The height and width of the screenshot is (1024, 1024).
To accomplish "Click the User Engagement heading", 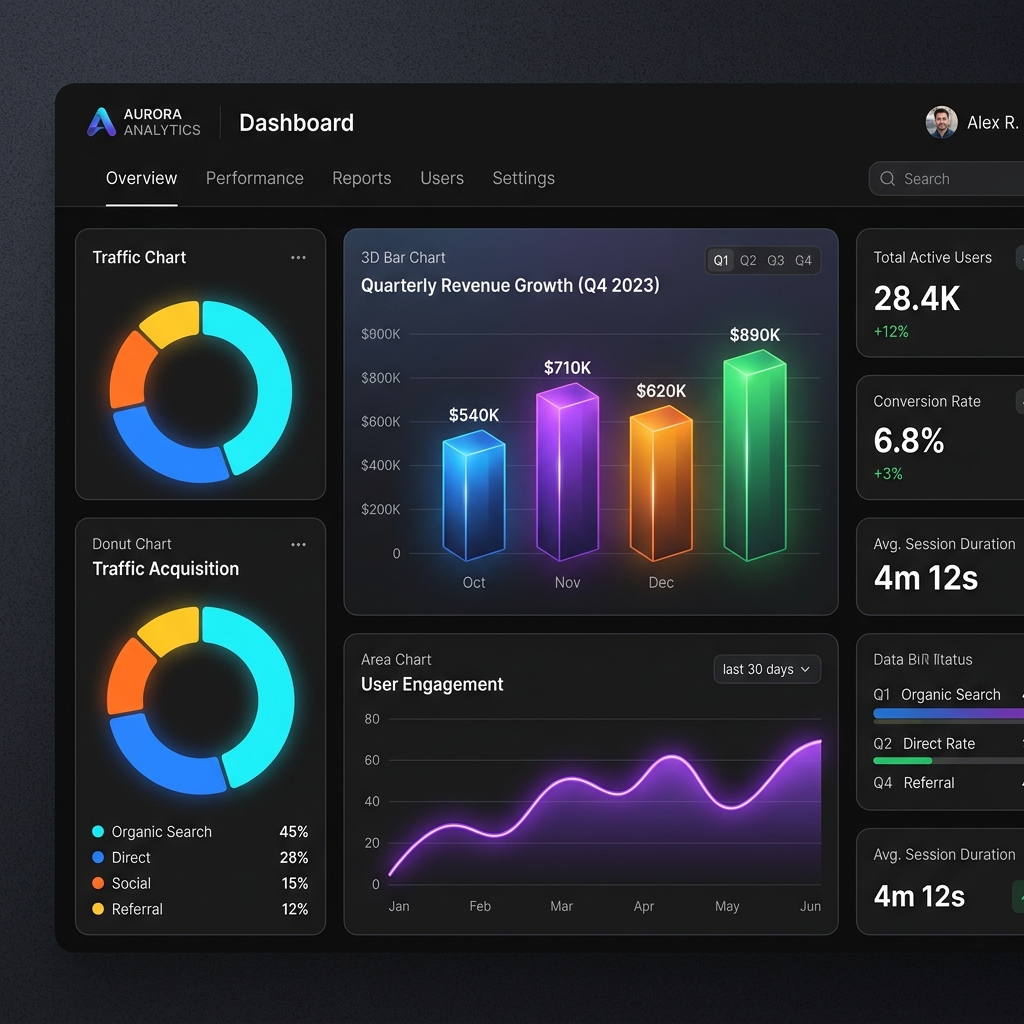I will pyautogui.click(x=432, y=684).
